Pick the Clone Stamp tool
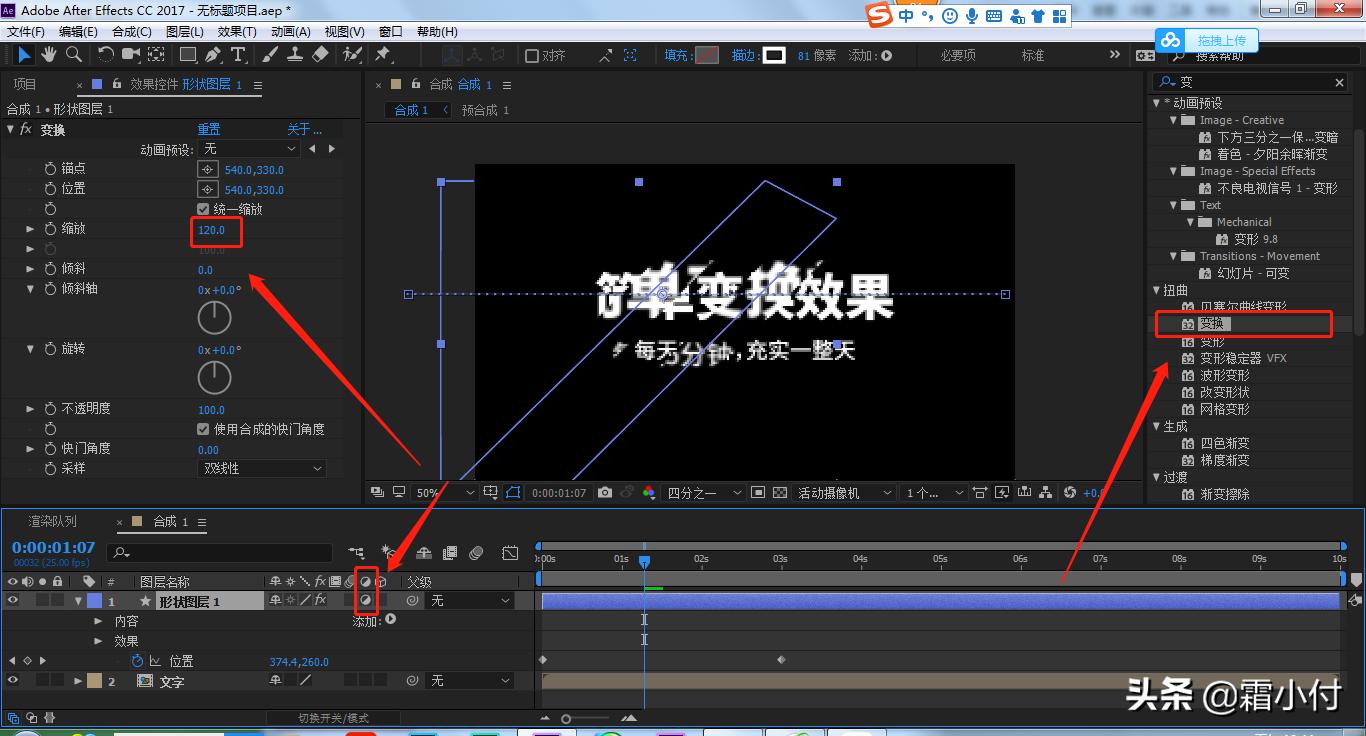Screen dimensions: 1366x736 pos(296,54)
